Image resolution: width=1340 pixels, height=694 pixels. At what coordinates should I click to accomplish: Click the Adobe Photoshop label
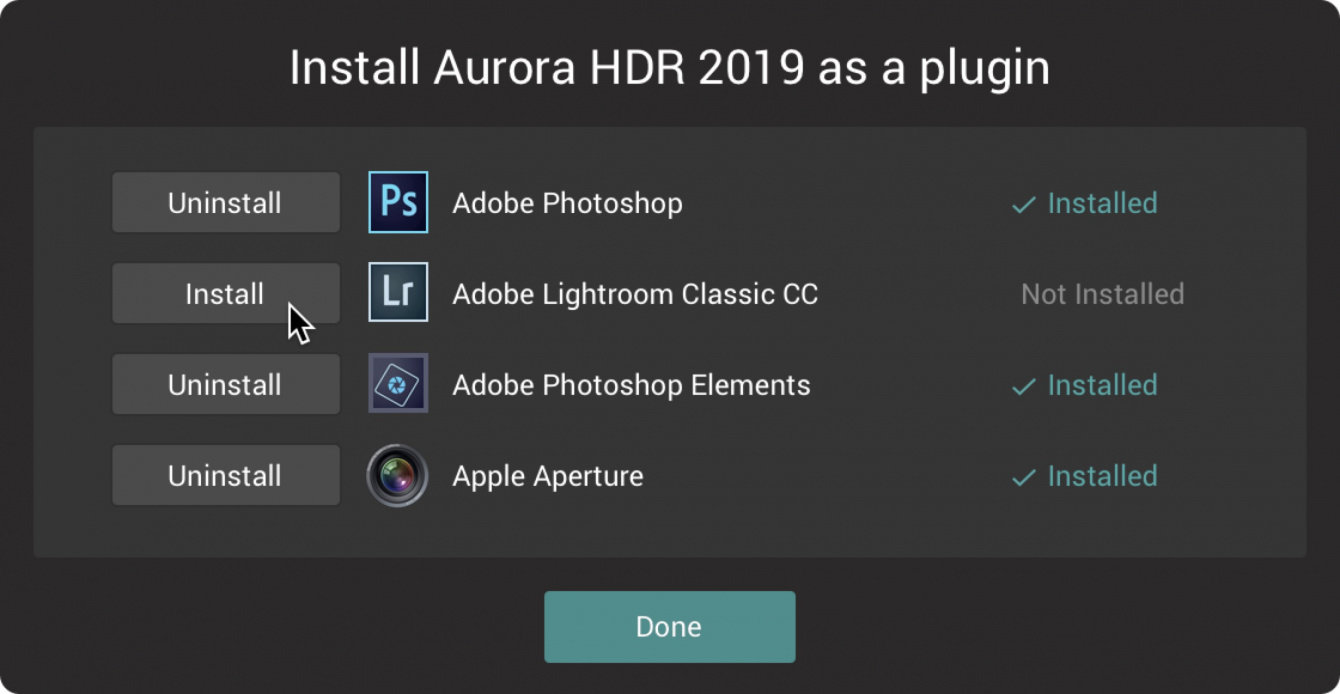567,204
